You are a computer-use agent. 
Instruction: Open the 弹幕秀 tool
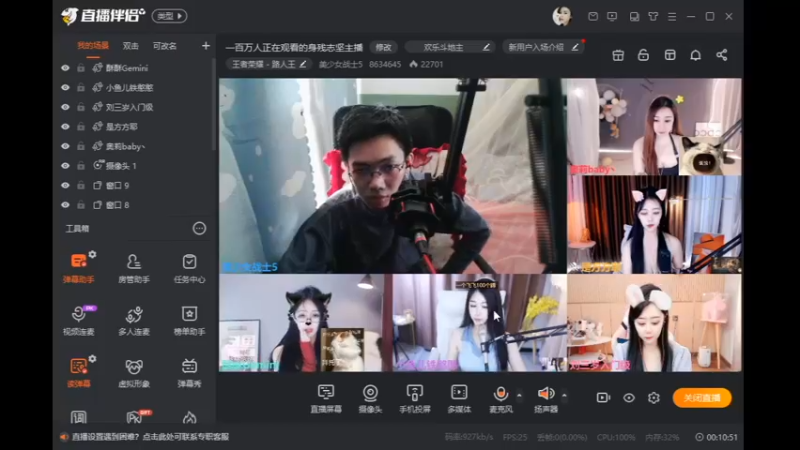coord(189,372)
